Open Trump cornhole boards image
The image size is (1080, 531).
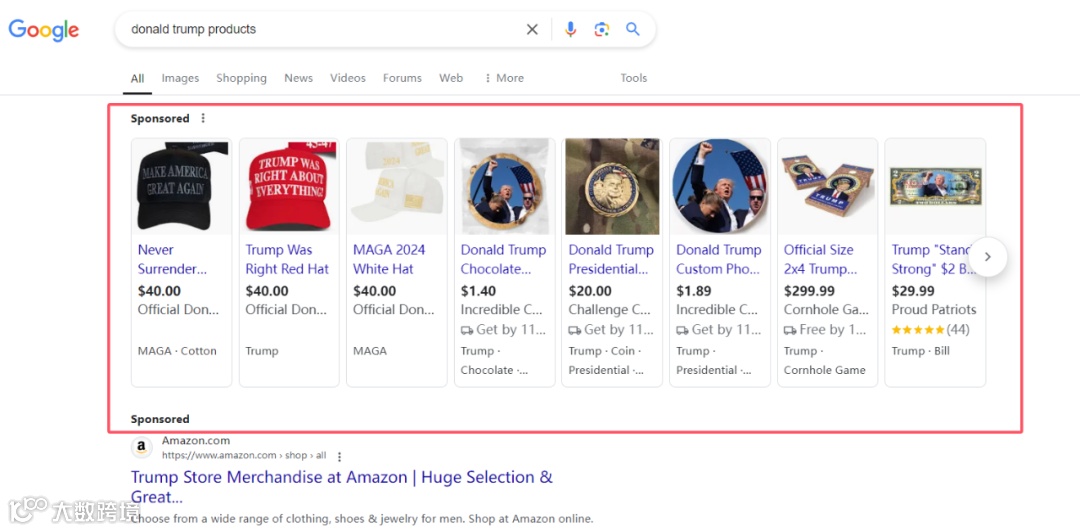[827, 187]
